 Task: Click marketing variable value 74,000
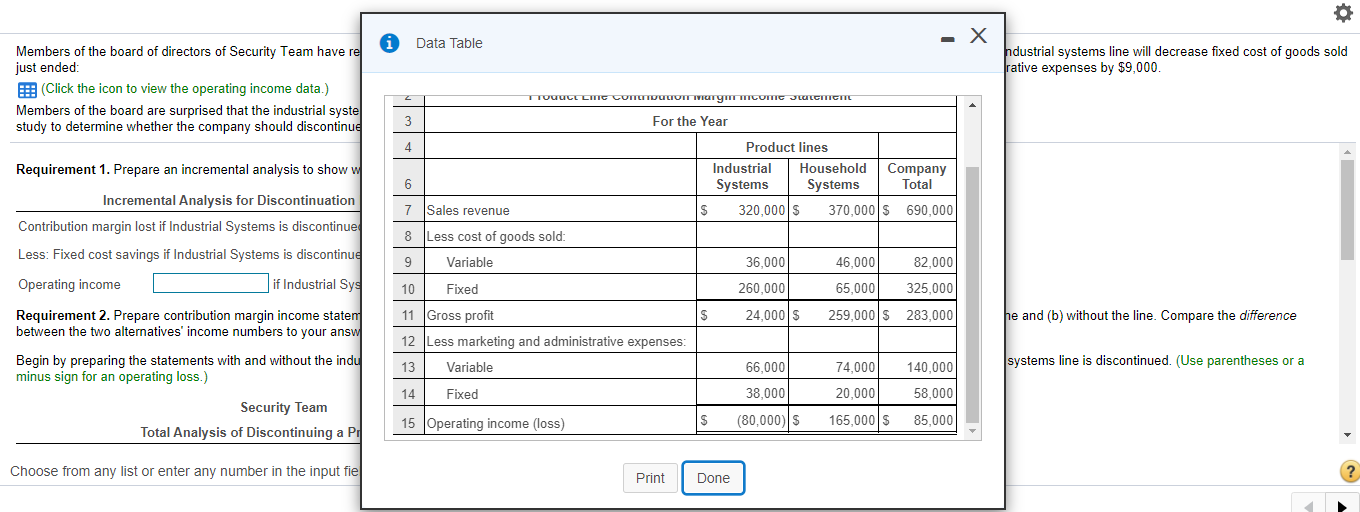coord(855,368)
